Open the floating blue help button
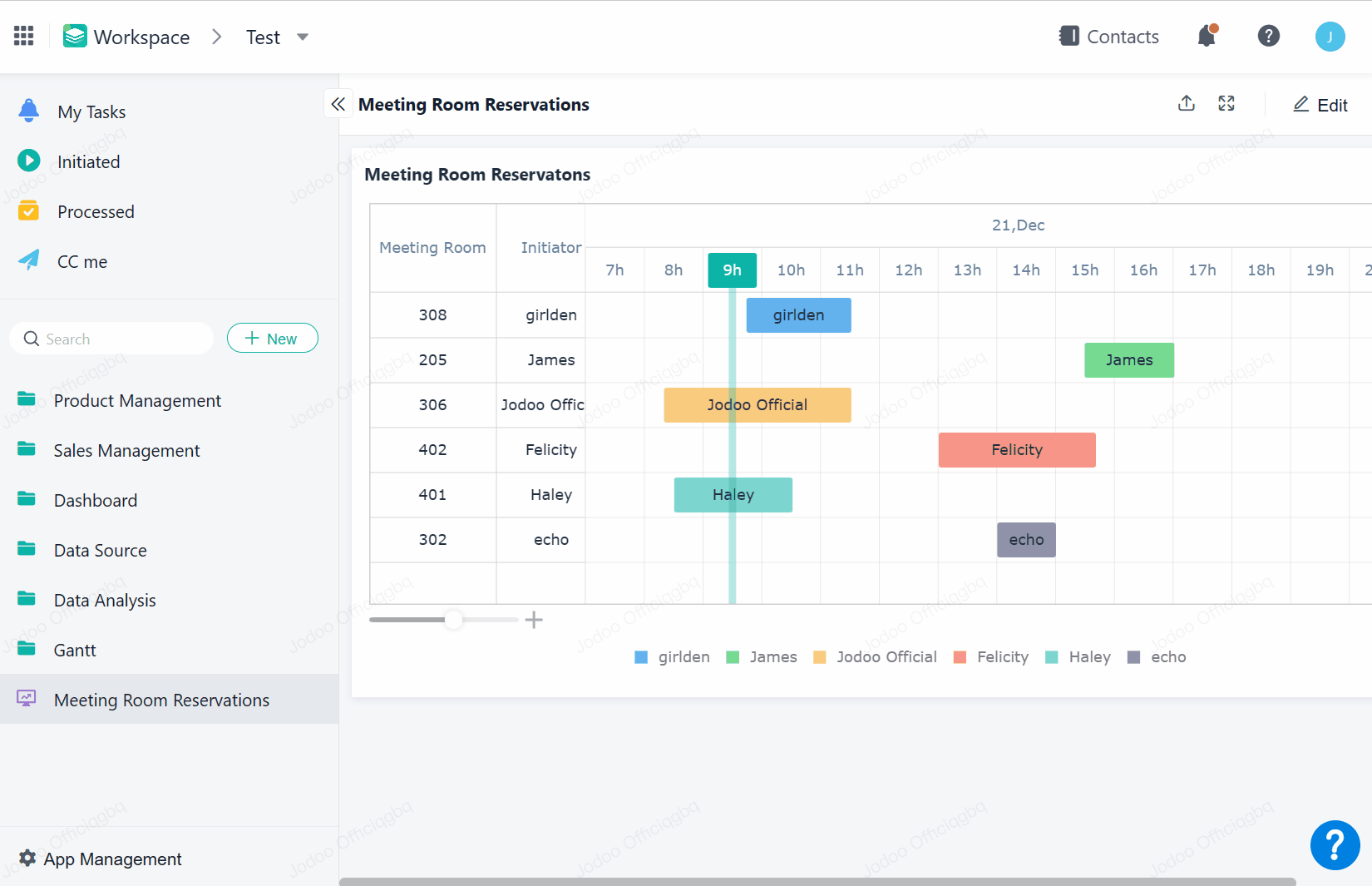 pos(1335,845)
